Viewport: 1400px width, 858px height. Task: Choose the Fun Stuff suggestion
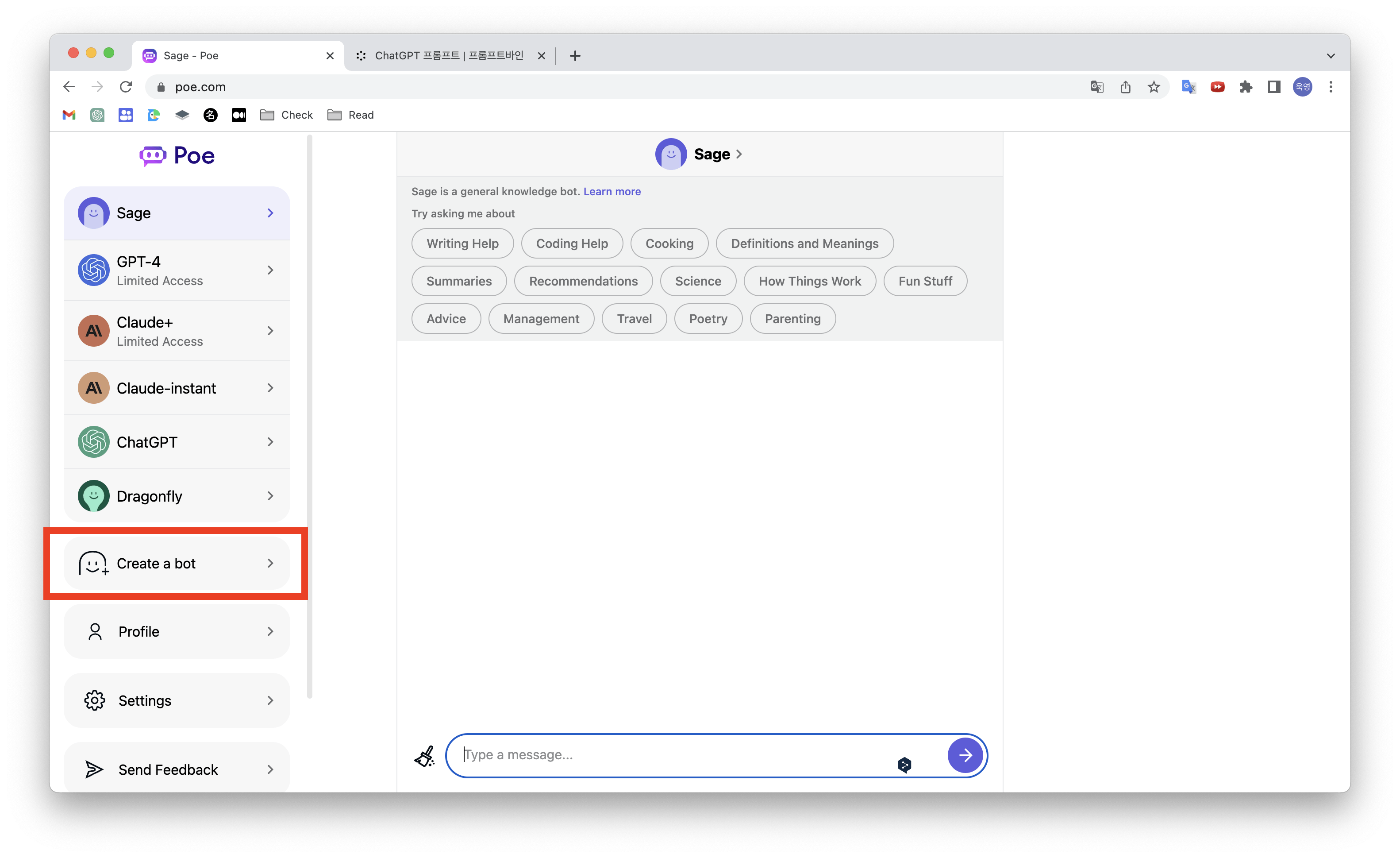(925, 281)
